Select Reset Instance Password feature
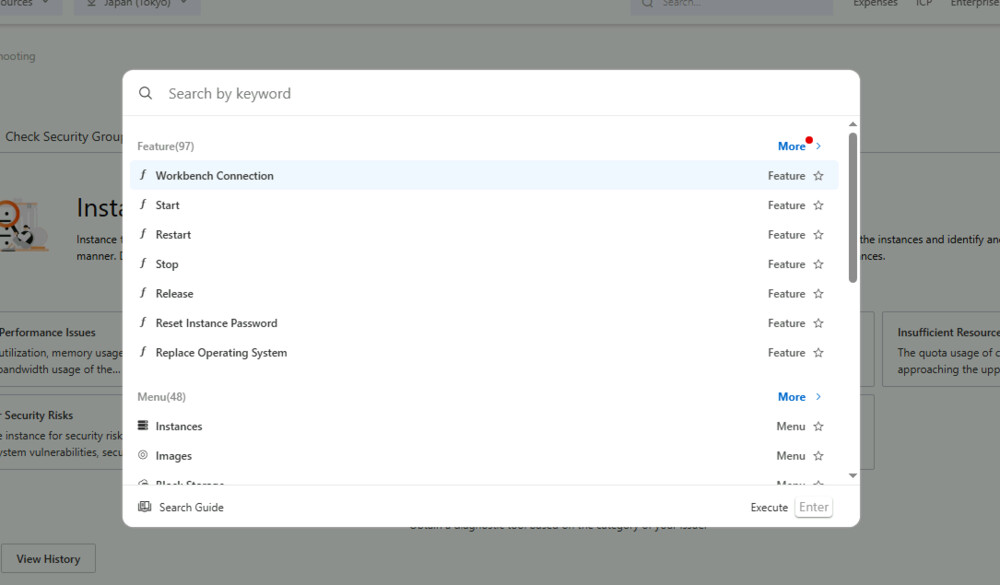 [216, 323]
